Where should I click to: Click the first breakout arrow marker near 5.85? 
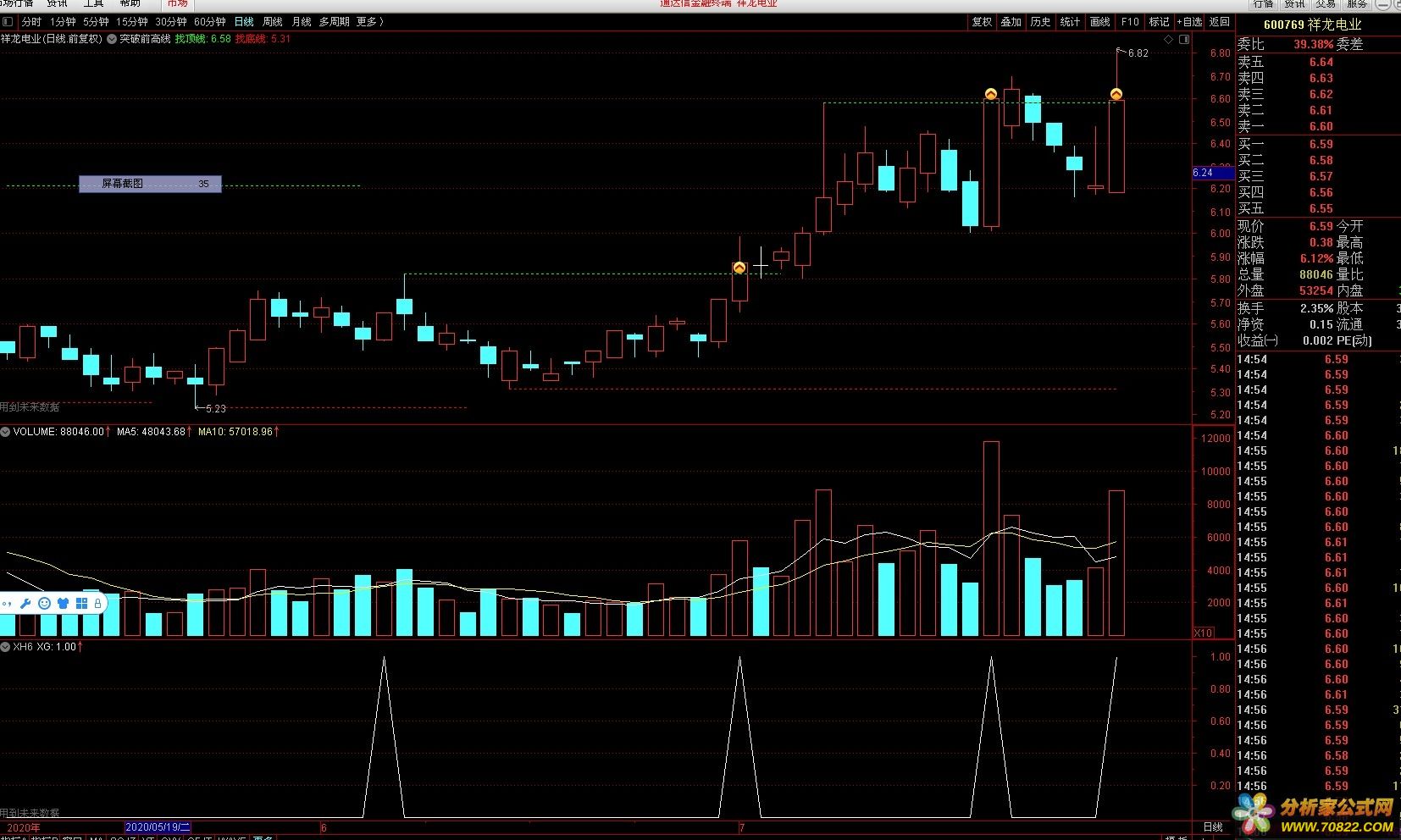(x=739, y=268)
